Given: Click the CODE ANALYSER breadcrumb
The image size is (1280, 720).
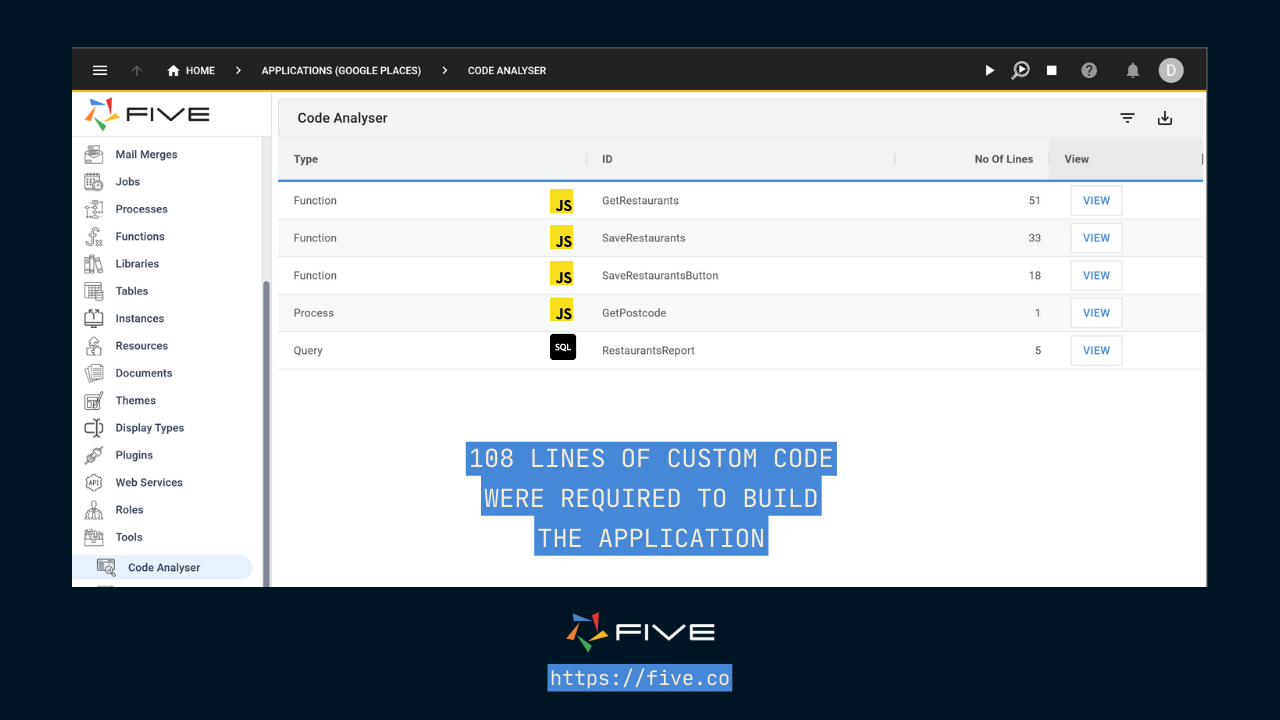Looking at the screenshot, I should [x=507, y=71].
